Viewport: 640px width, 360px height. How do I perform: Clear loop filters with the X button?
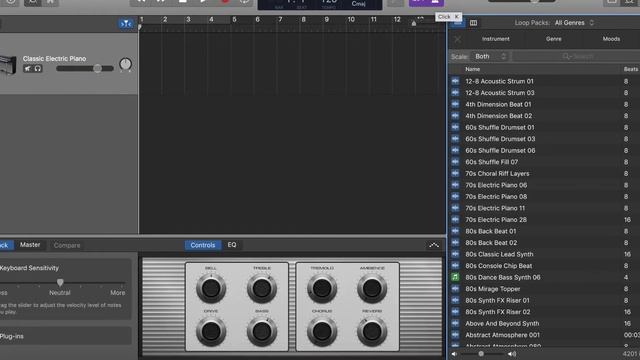(x=458, y=39)
